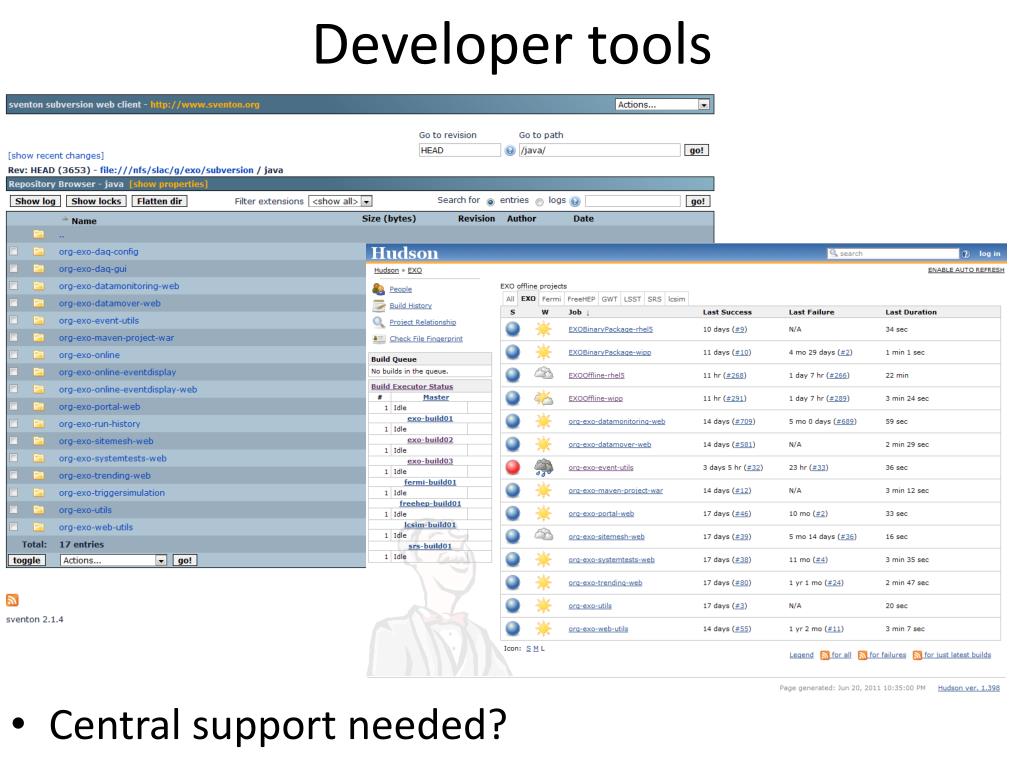Check the org-exo-daq-gui checkbox
This screenshot has height=768, width=1024.
point(13,268)
